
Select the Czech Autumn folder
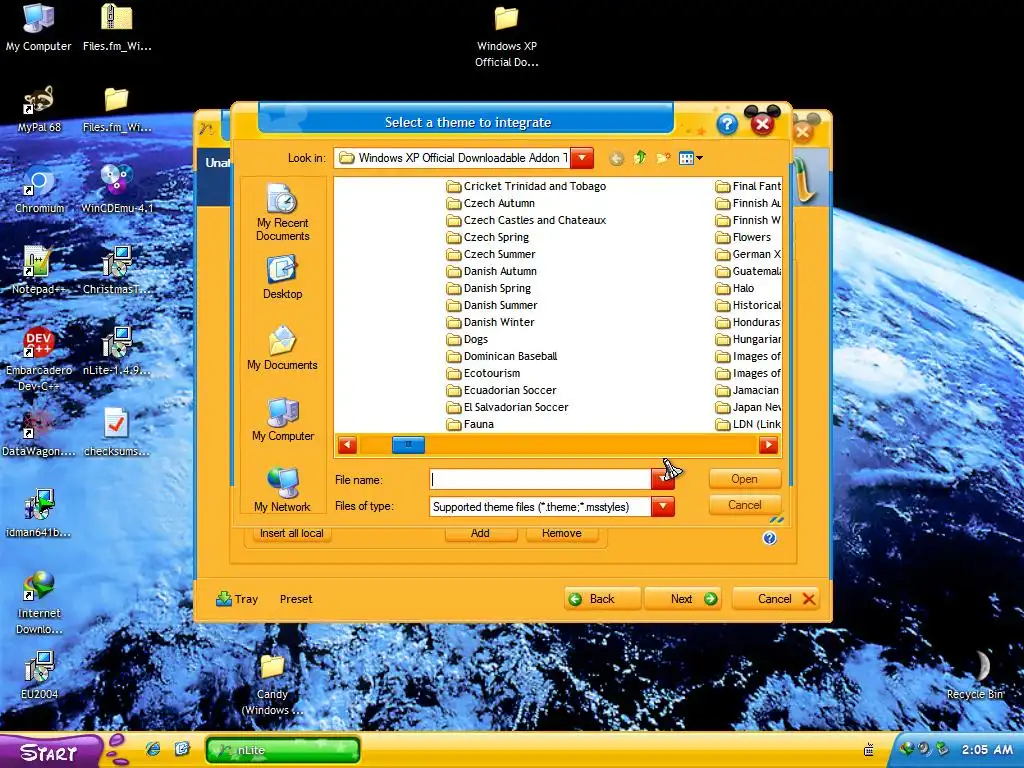[x=490, y=203]
